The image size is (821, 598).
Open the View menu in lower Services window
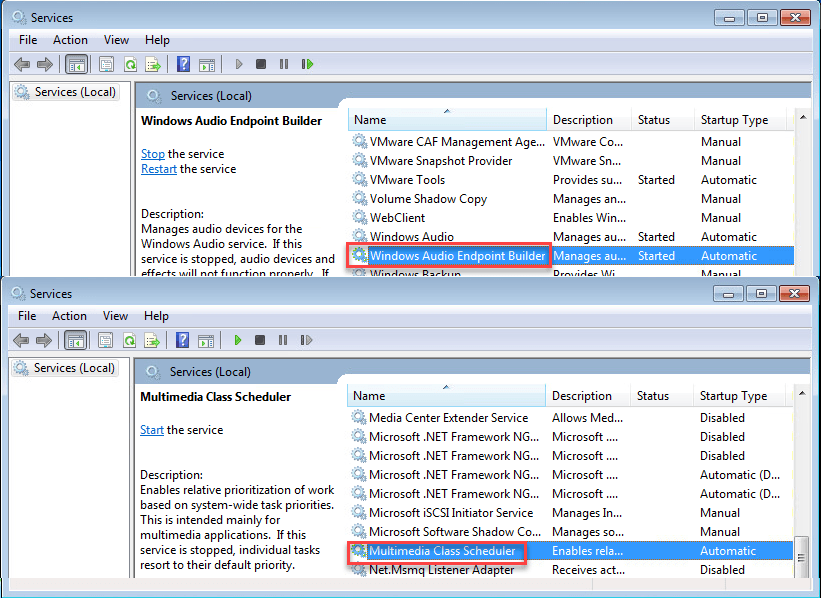click(115, 316)
